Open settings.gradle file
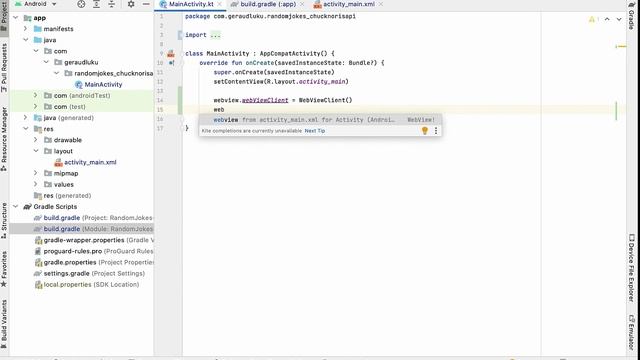640x360 pixels. click(89, 273)
